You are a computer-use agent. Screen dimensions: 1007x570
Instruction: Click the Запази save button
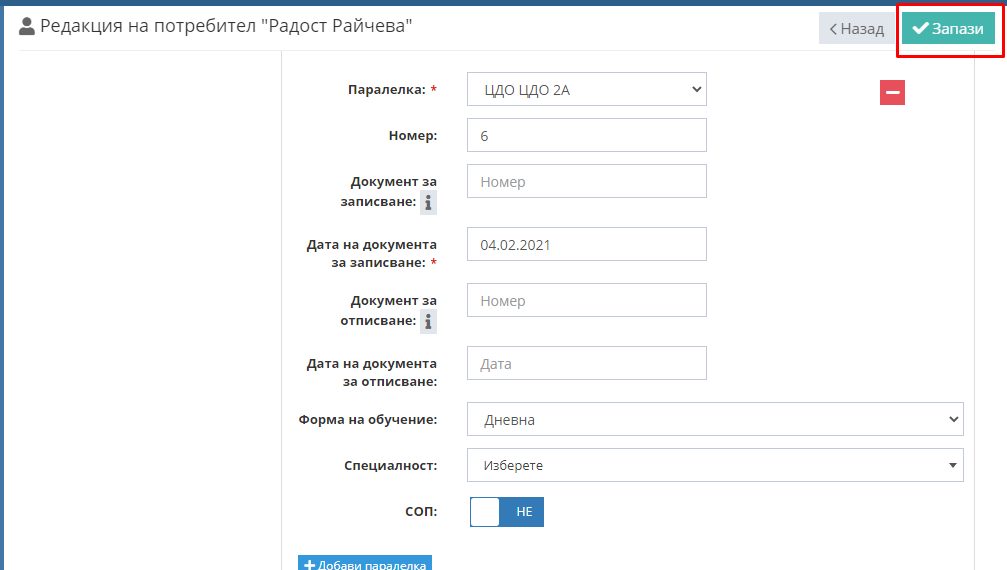948,28
